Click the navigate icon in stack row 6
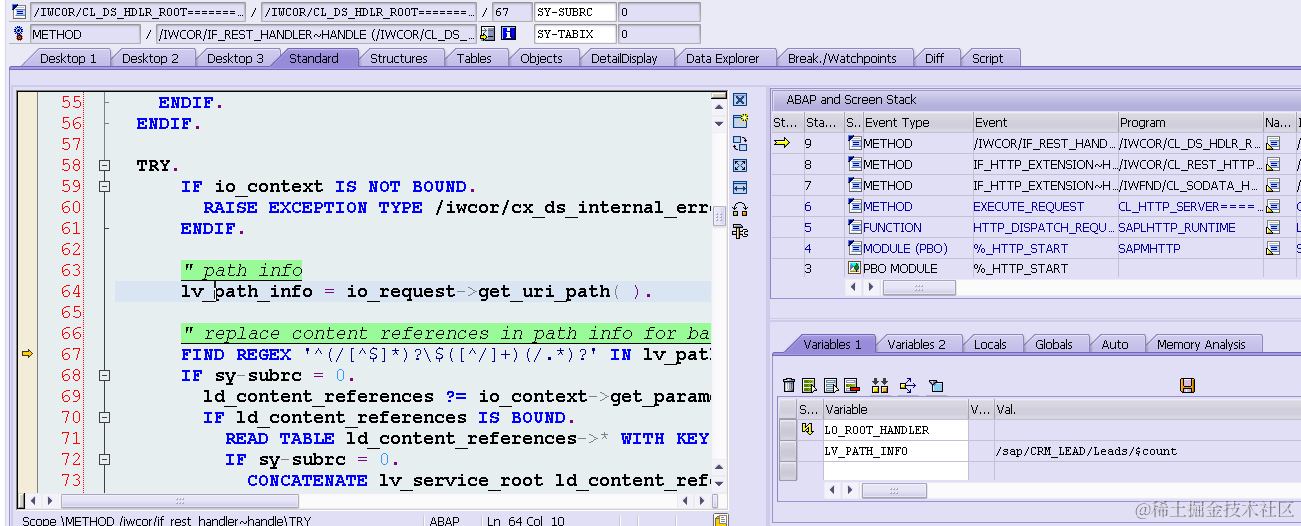The width and height of the screenshot is (1301, 526). pyautogui.click(x=1273, y=206)
